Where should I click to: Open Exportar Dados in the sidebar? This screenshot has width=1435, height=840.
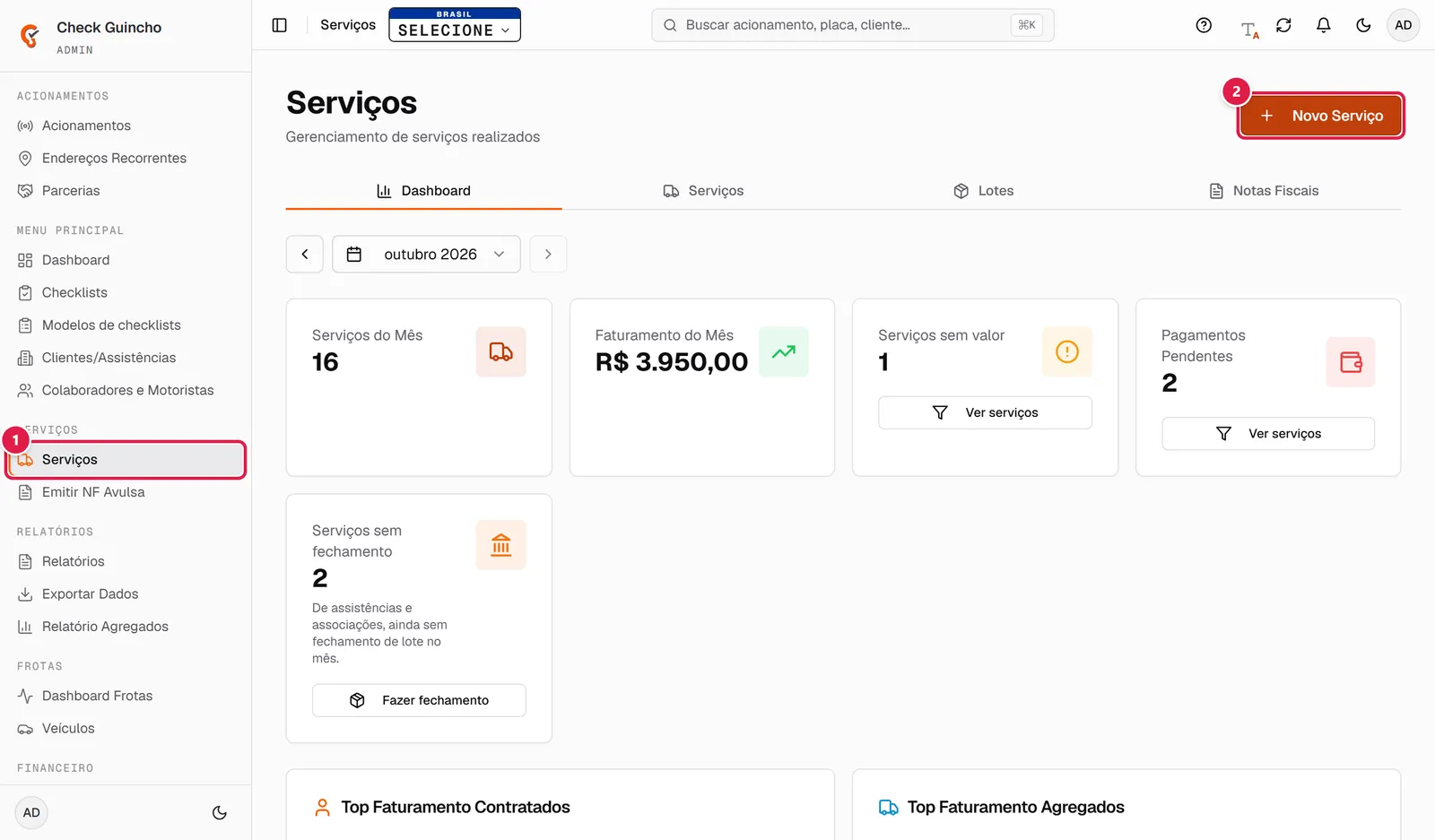126,594
